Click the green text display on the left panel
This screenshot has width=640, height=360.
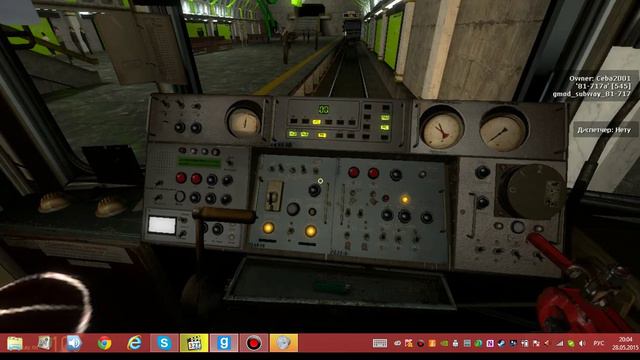click(x=199, y=162)
